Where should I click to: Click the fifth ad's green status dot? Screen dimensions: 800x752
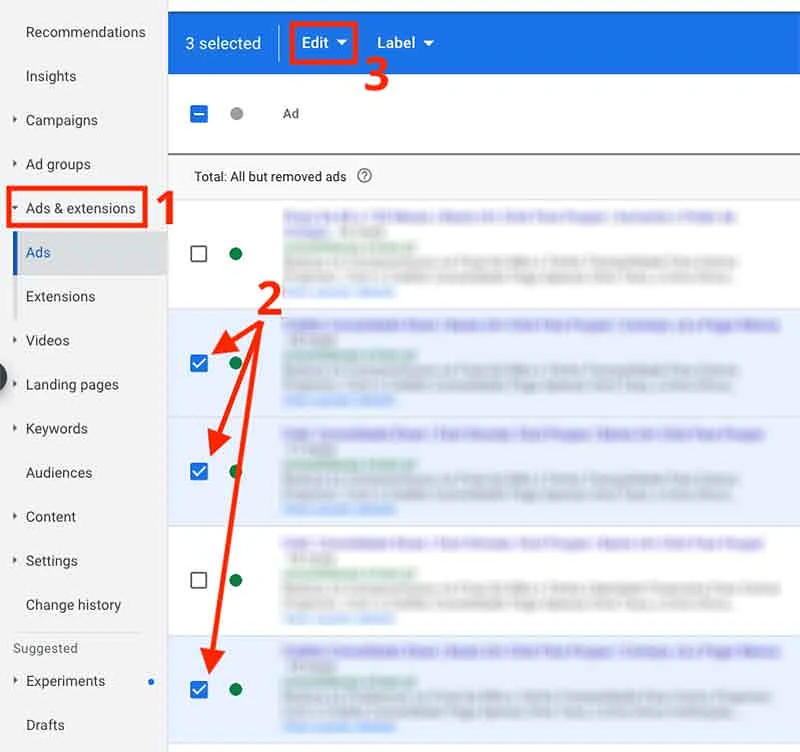(236, 690)
